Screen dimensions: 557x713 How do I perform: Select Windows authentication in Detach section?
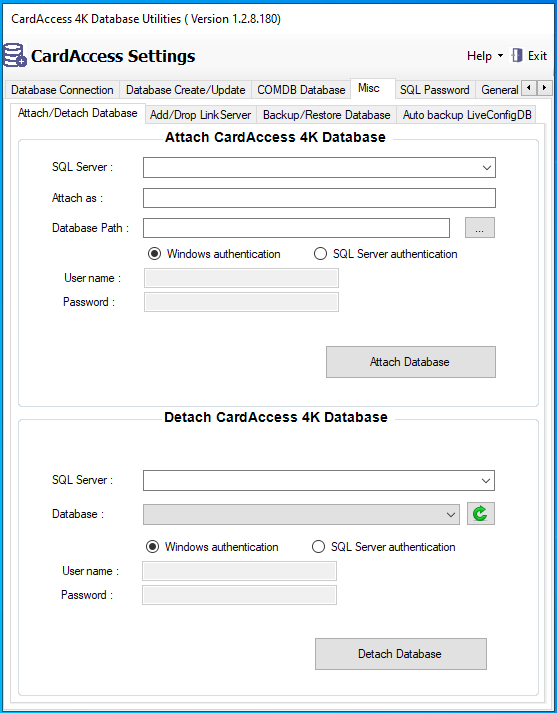[212, 547]
